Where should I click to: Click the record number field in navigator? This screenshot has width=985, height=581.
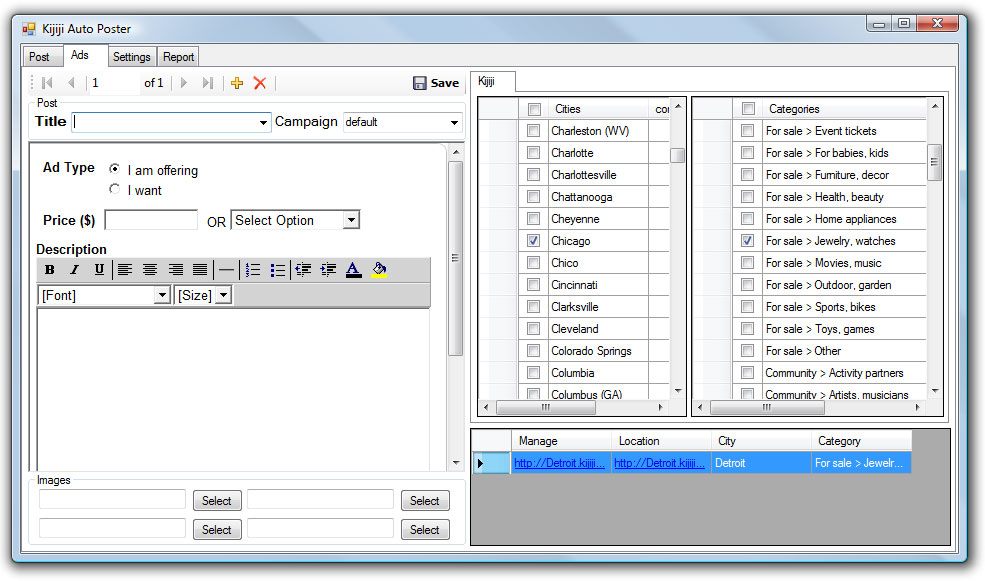(x=114, y=83)
